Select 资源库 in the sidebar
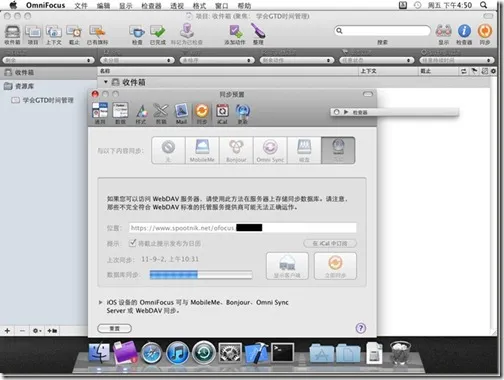 48,86
